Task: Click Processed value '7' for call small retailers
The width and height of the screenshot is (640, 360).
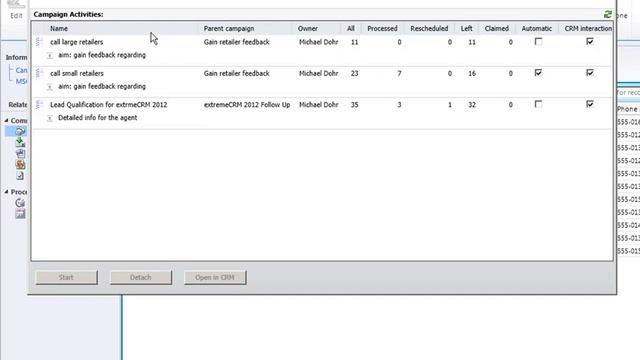Action: click(x=399, y=73)
